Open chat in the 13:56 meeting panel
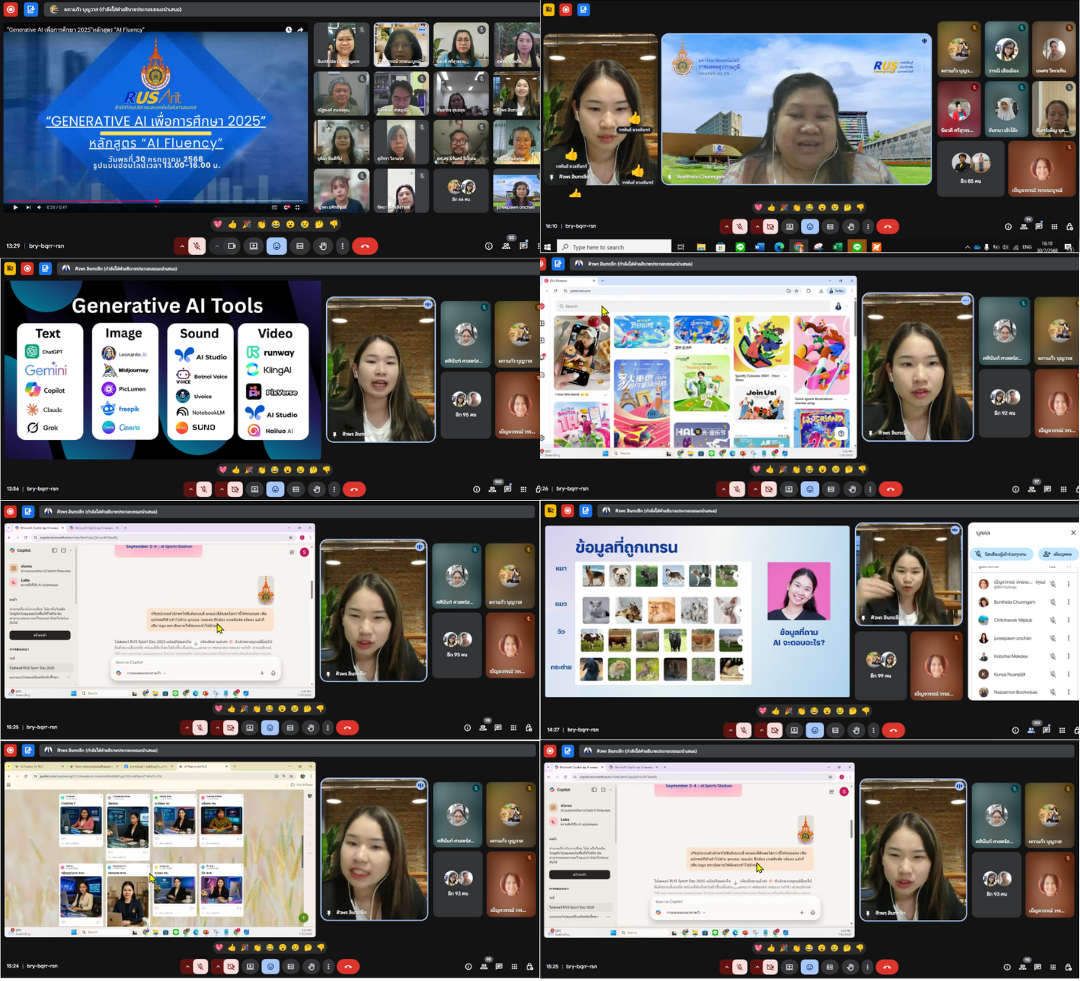This screenshot has width=1080, height=981. [x=508, y=489]
